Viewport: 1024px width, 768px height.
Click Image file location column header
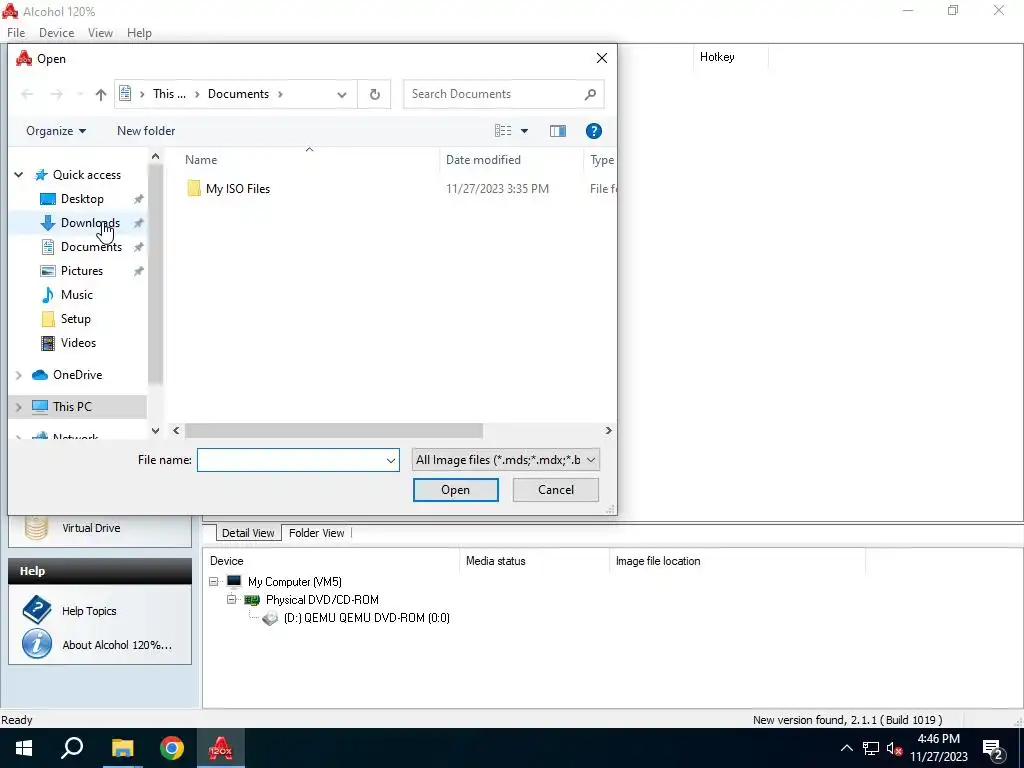click(x=658, y=561)
